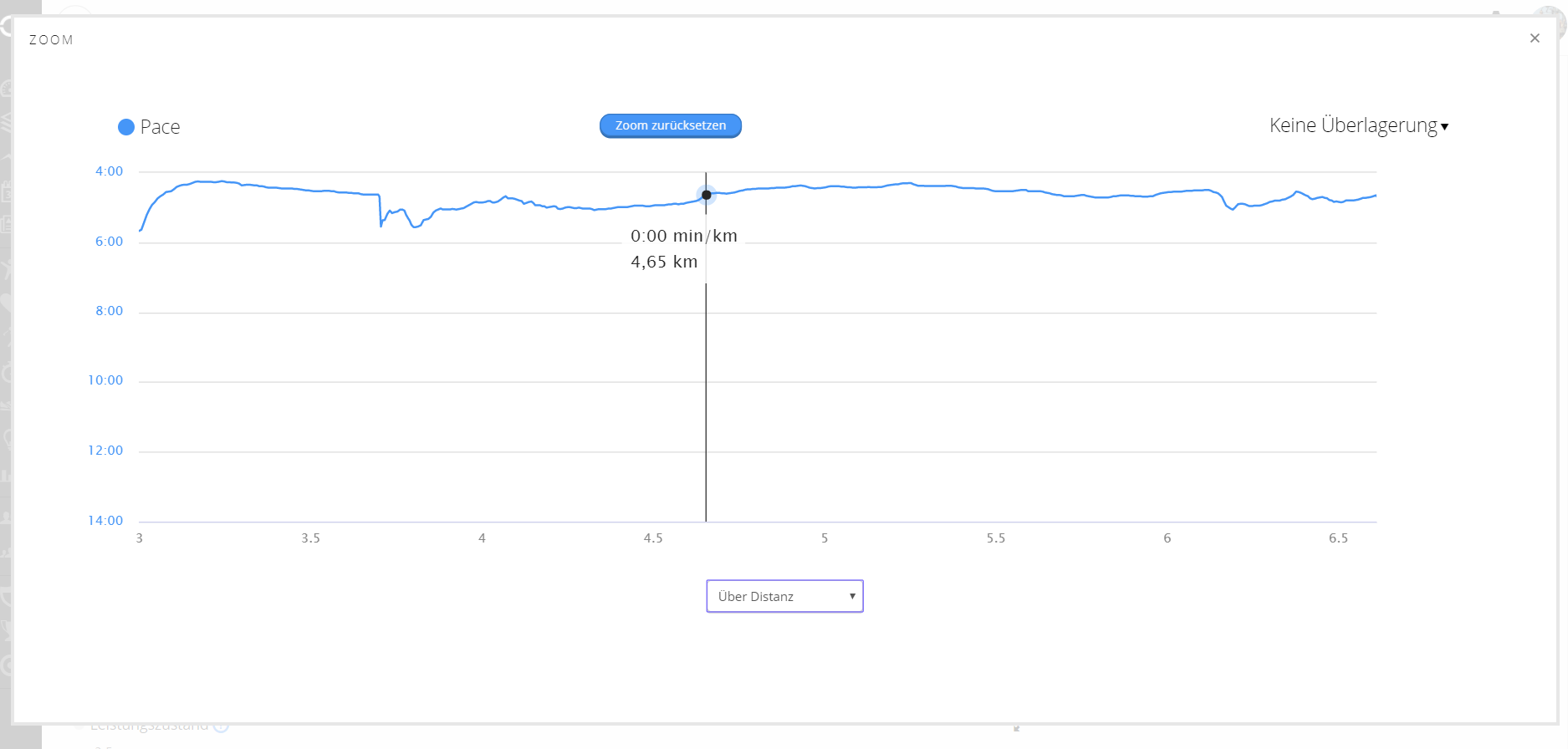Click the 5.5 x-axis tick label
Image resolution: width=1568 pixels, height=749 pixels.
pos(996,538)
